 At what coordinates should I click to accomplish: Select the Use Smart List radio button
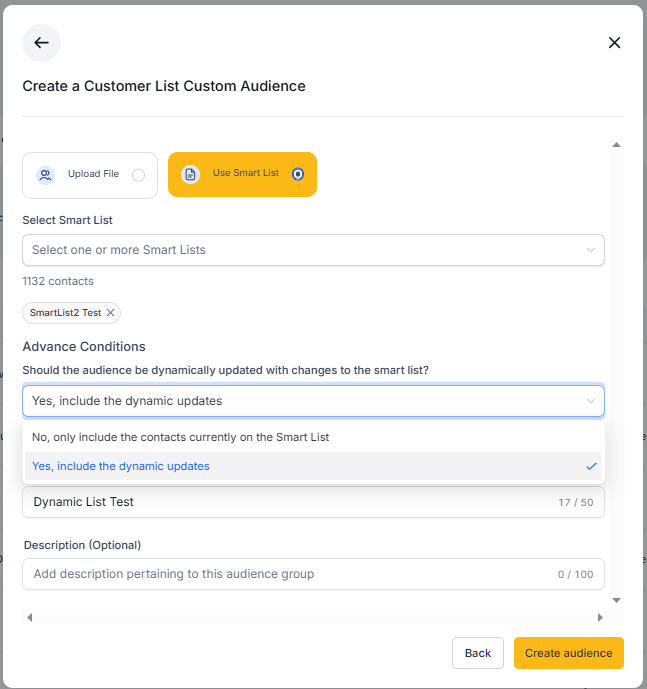[297, 174]
